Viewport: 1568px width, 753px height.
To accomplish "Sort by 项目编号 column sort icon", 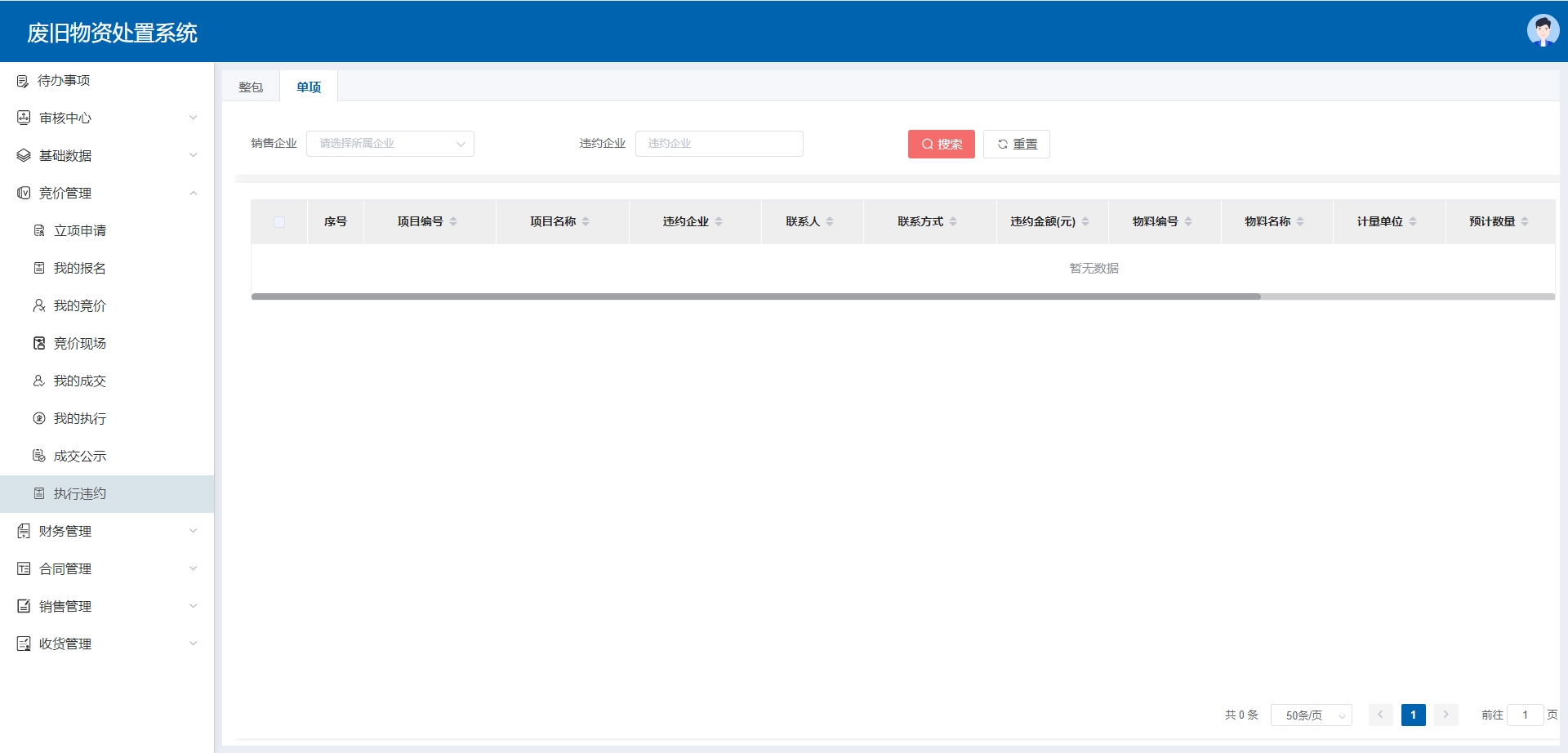I will 453,221.
